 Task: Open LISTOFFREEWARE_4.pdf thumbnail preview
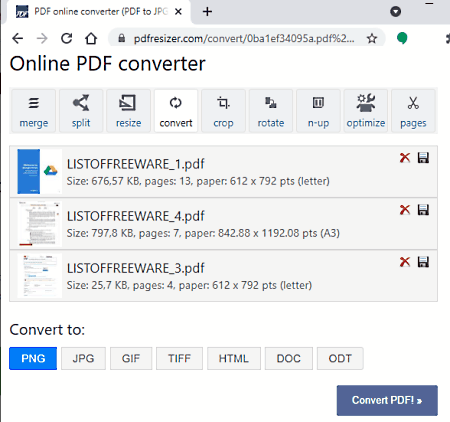coord(40,223)
